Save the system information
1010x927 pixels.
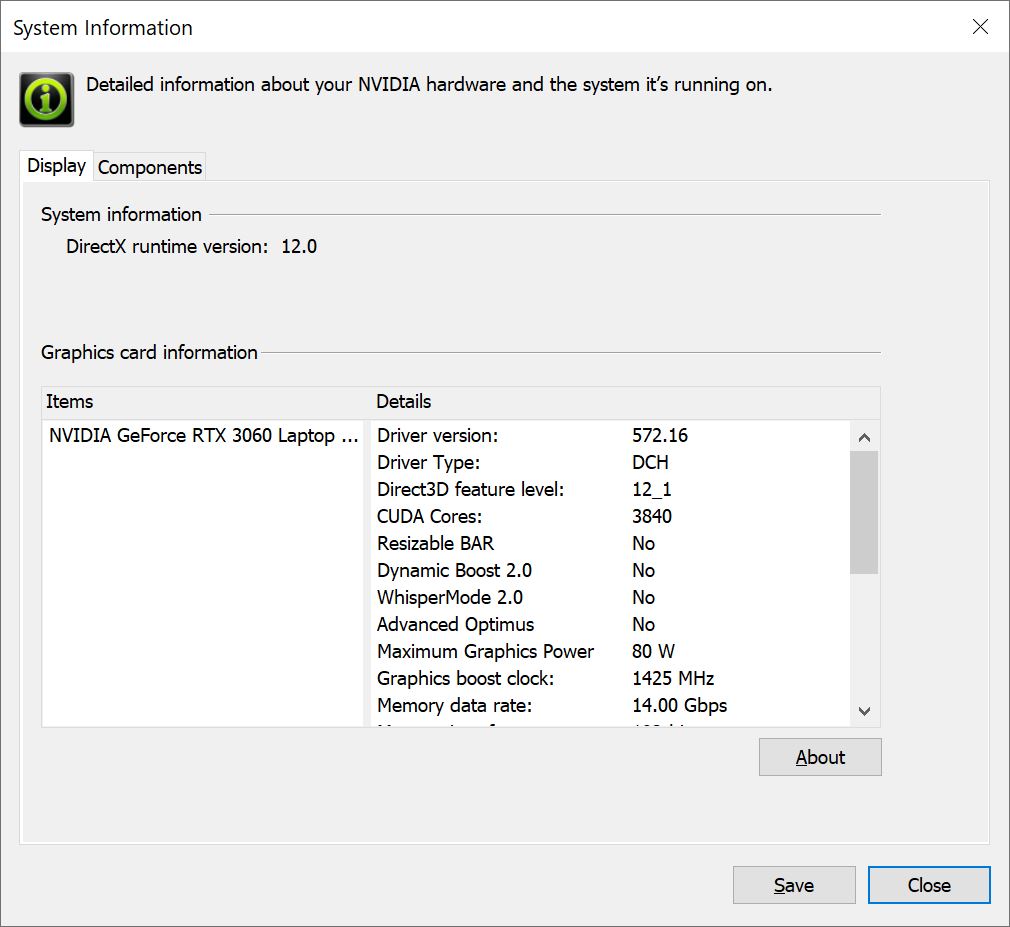(793, 885)
